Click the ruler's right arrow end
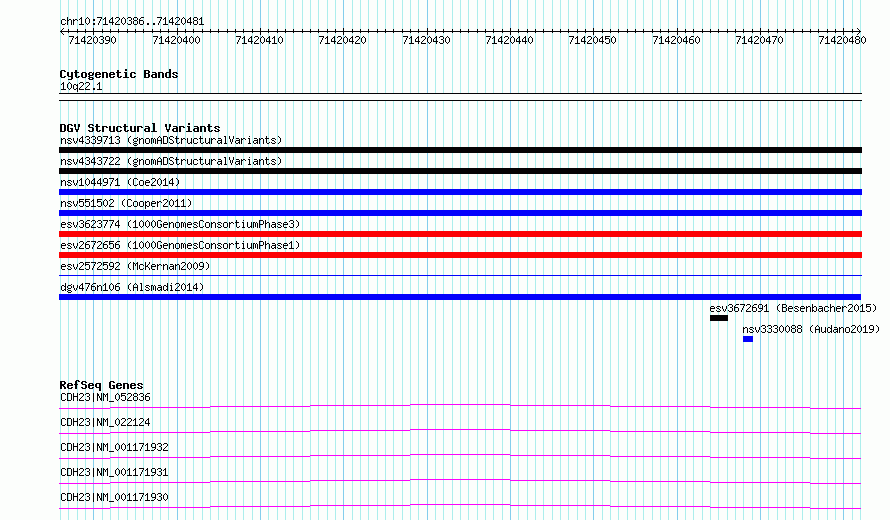890x520 pixels. coord(859,31)
